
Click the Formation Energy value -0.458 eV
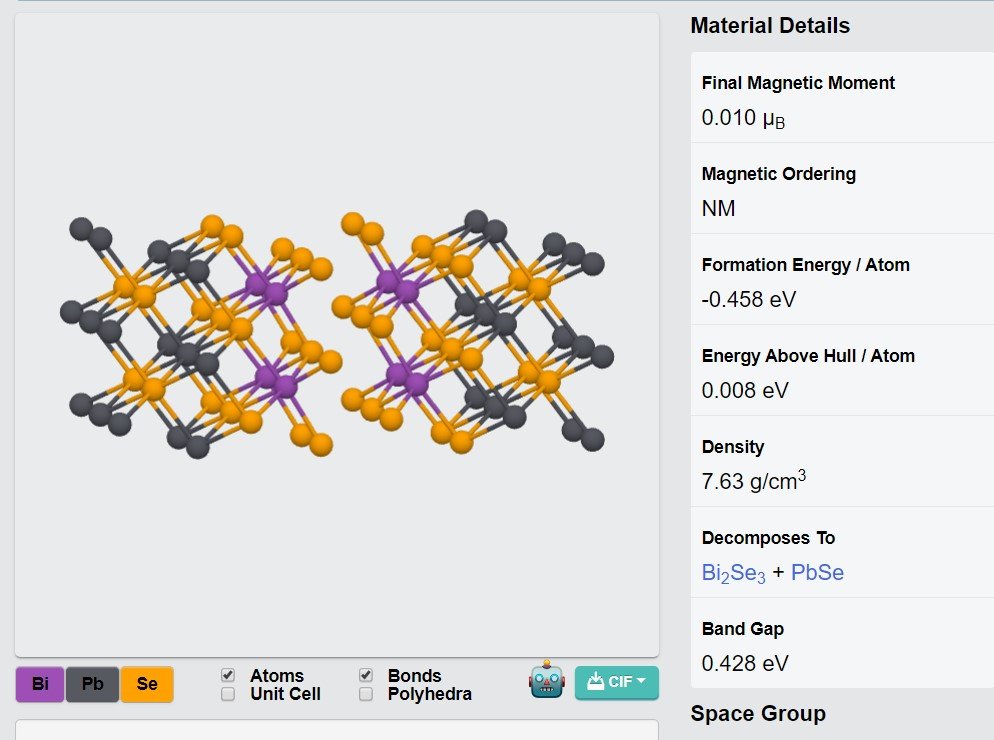tap(749, 299)
